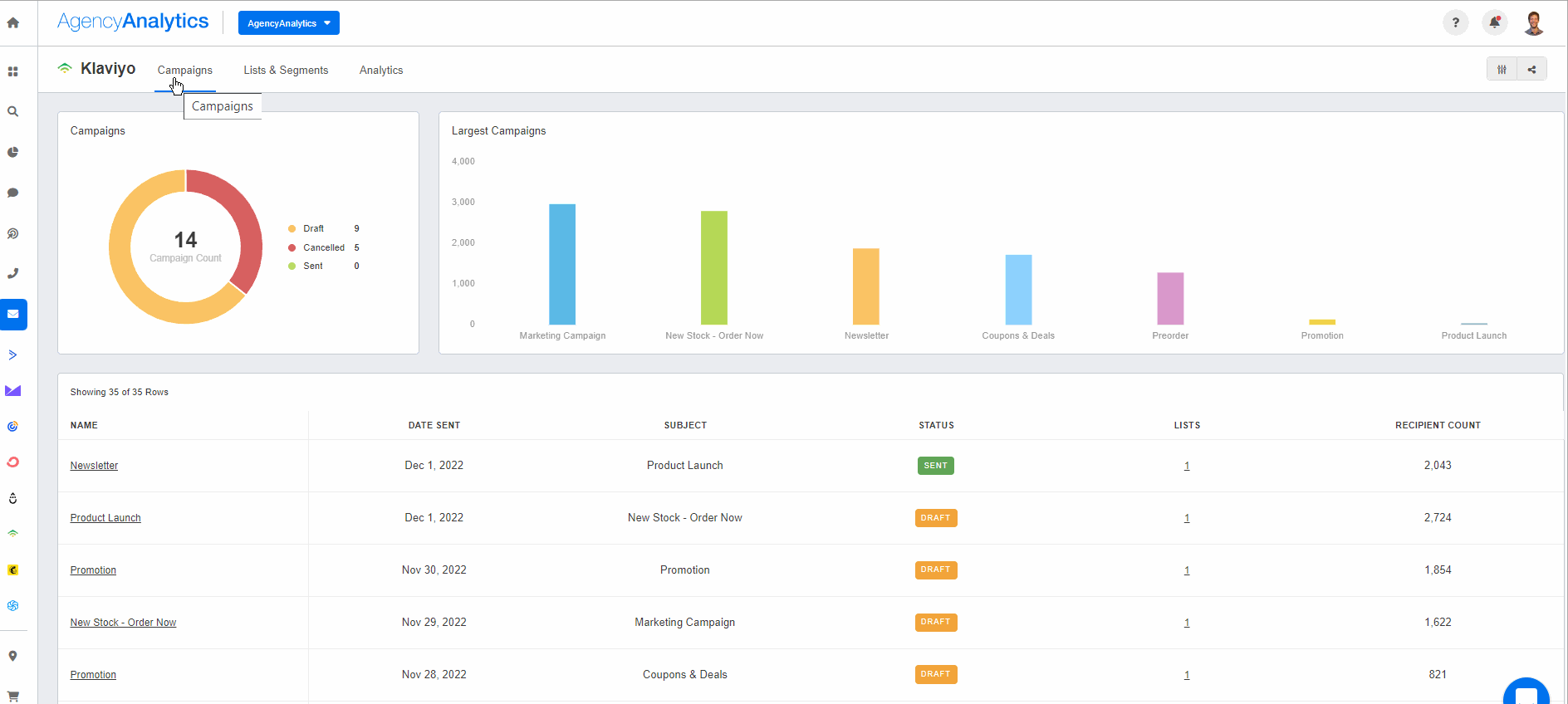Click the Preorder pink bar
This screenshot has width=1568, height=704.
pyautogui.click(x=1170, y=299)
